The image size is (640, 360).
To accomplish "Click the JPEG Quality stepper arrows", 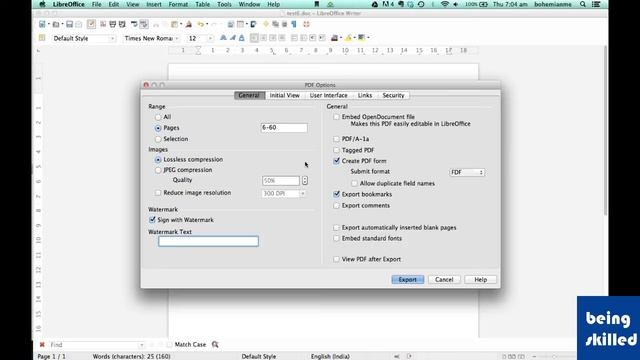I will 305,180.
